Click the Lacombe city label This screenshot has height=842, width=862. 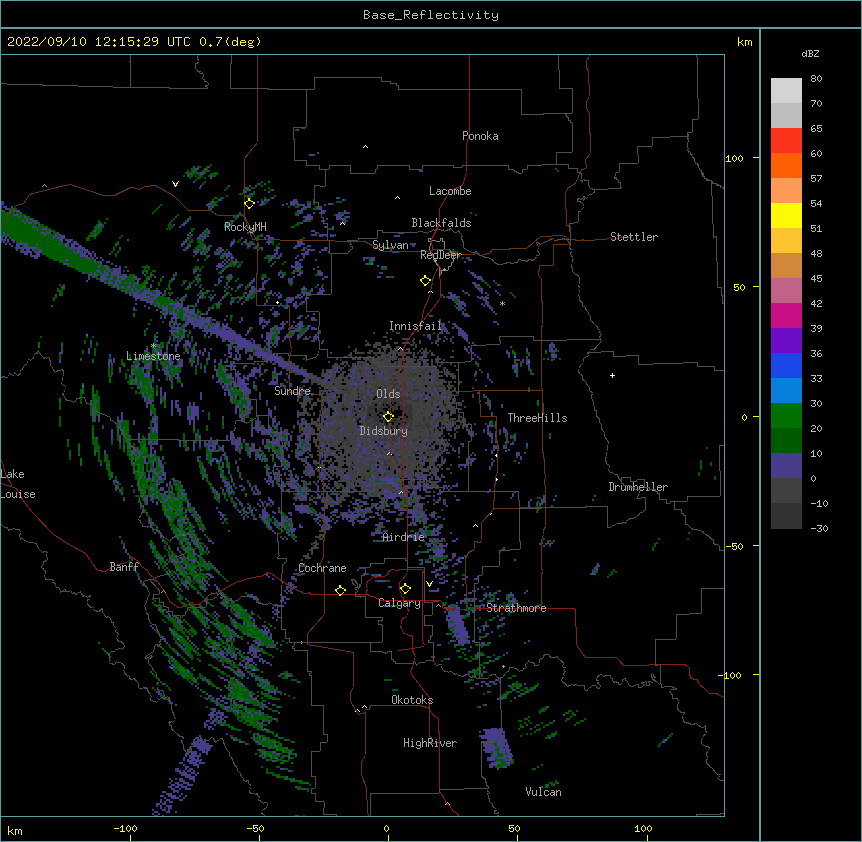point(450,191)
